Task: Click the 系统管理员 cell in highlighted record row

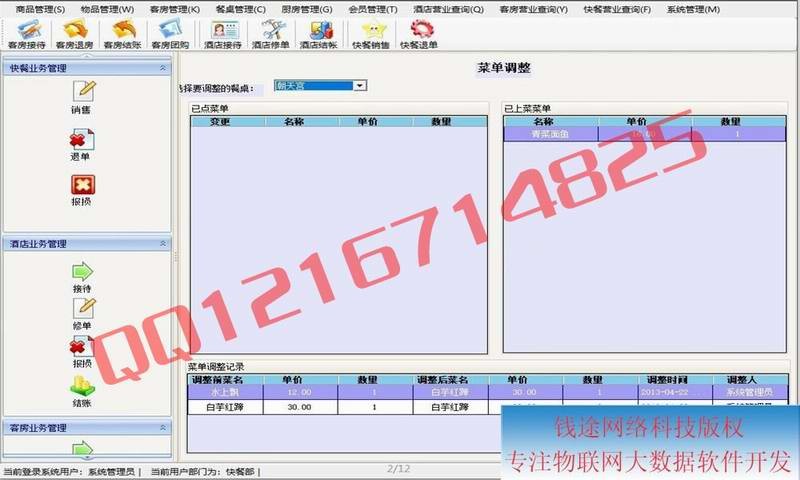Action: pos(749,392)
